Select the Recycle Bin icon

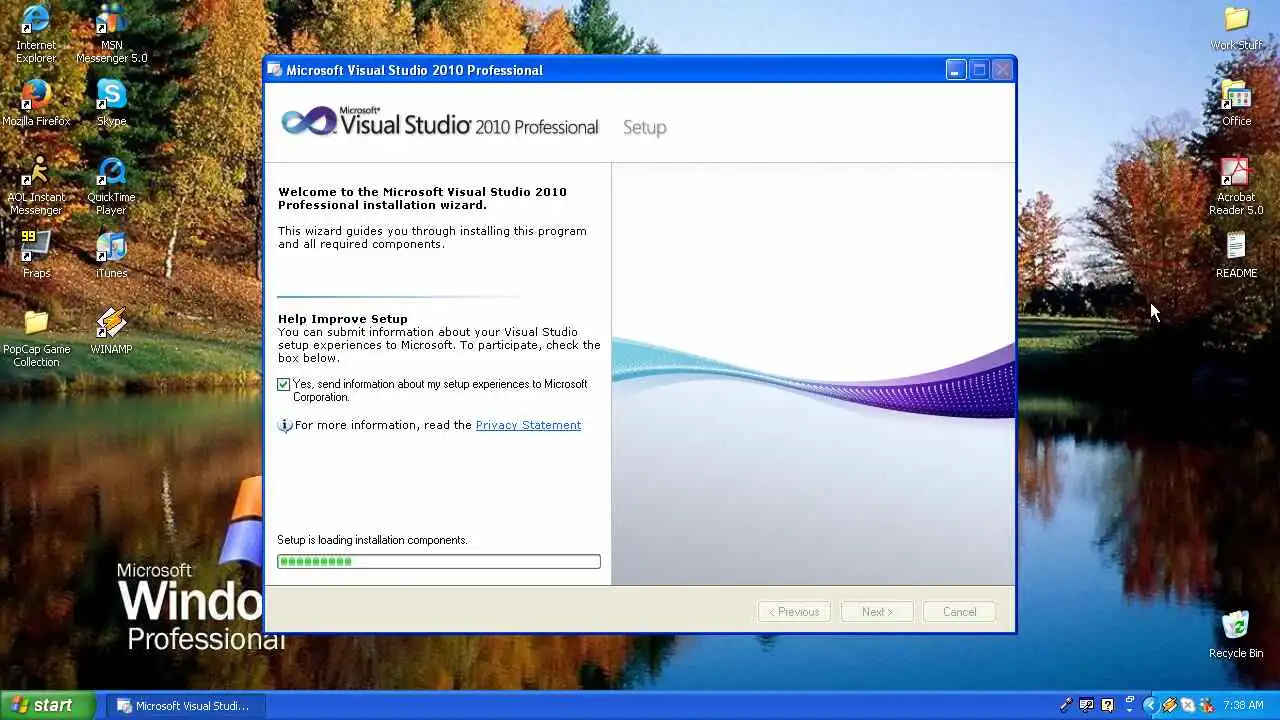(1236, 633)
